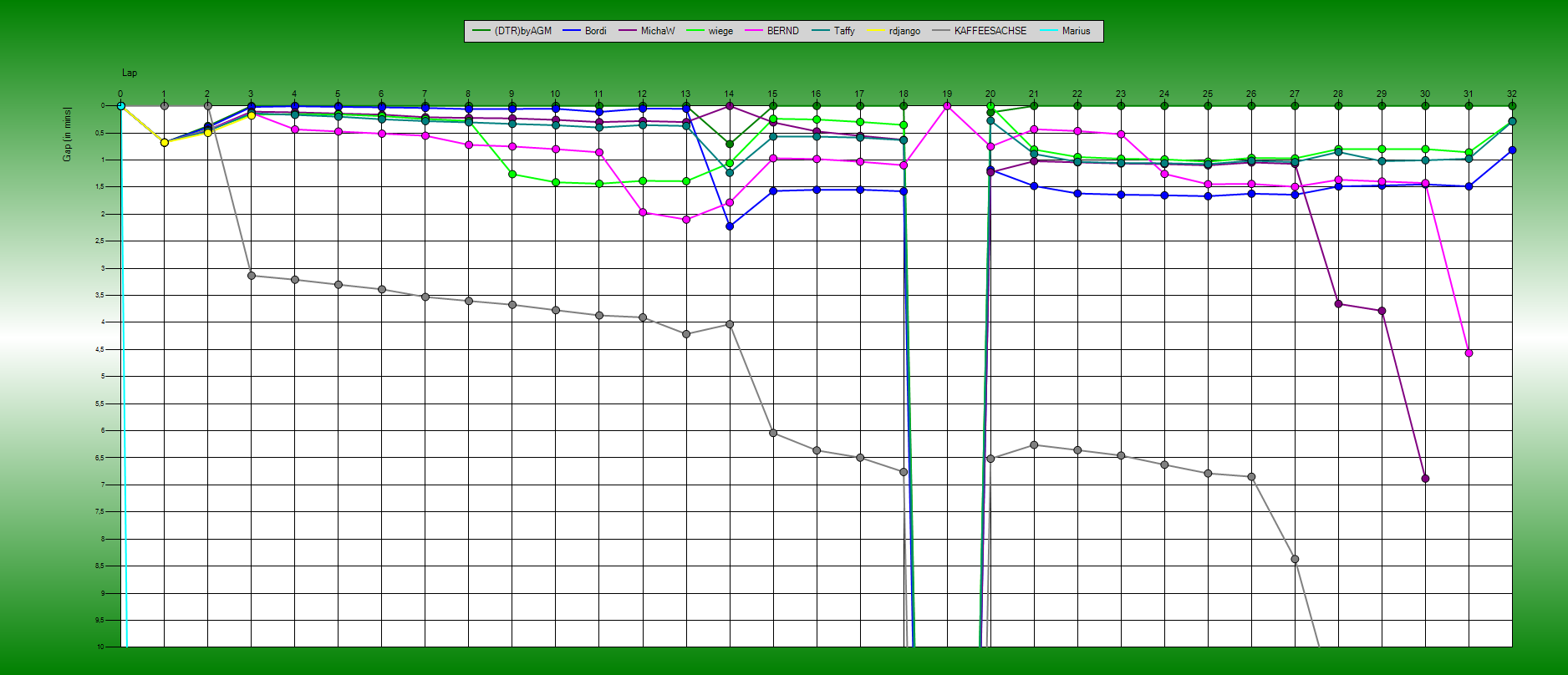The height and width of the screenshot is (675, 1568).
Task: Click the lap 27 axis label
Action: (x=1295, y=94)
